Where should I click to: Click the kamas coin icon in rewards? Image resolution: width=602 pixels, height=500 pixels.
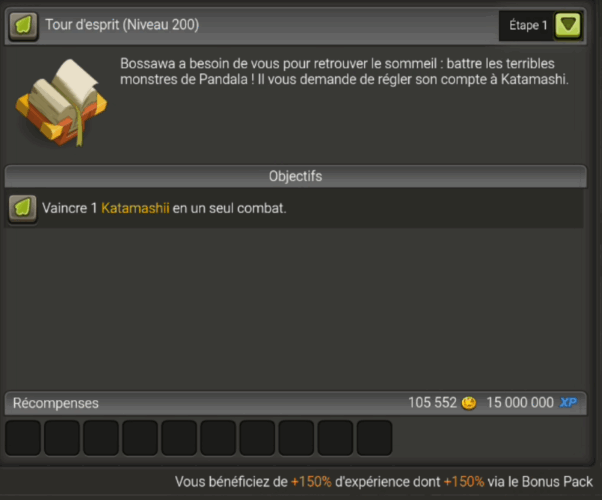[x=468, y=403]
